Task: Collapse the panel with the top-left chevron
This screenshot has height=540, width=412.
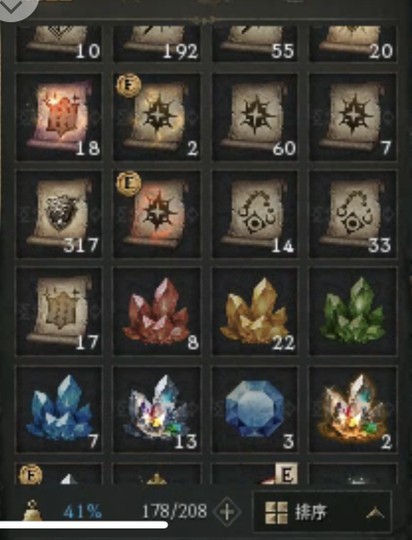Action: click(x=12, y=8)
